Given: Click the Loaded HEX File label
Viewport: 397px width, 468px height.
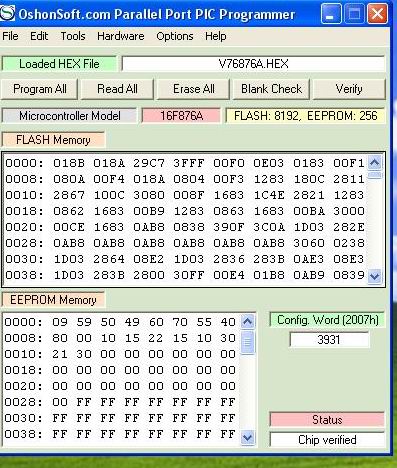Looking at the screenshot, I should [59, 64].
